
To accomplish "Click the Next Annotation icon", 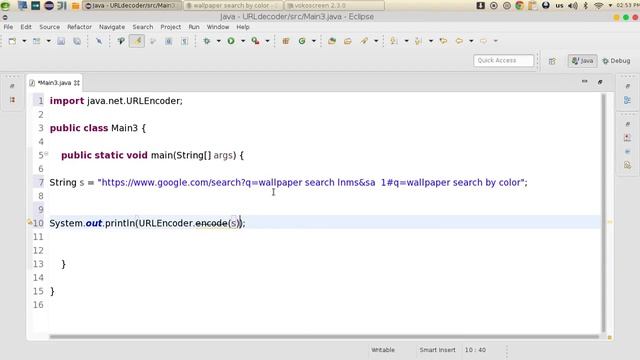I will pos(394,41).
